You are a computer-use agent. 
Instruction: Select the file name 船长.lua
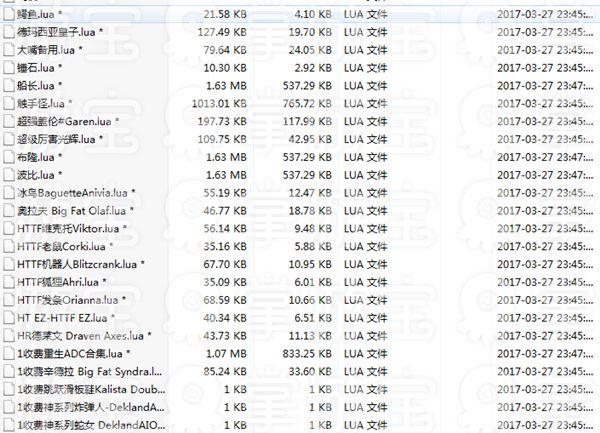36,86
